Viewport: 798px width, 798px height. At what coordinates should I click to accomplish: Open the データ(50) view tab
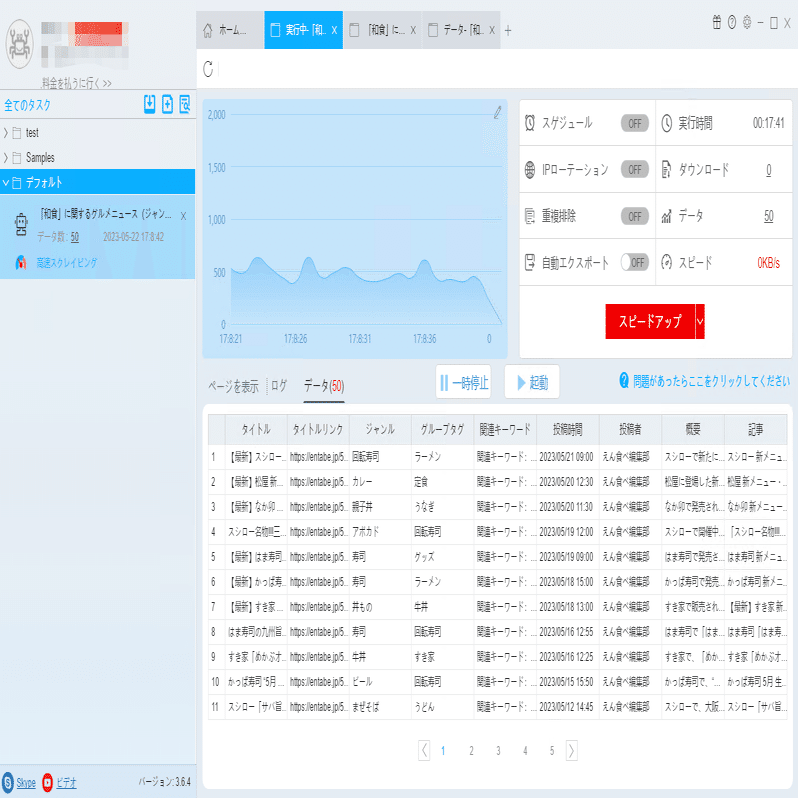(324, 386)
